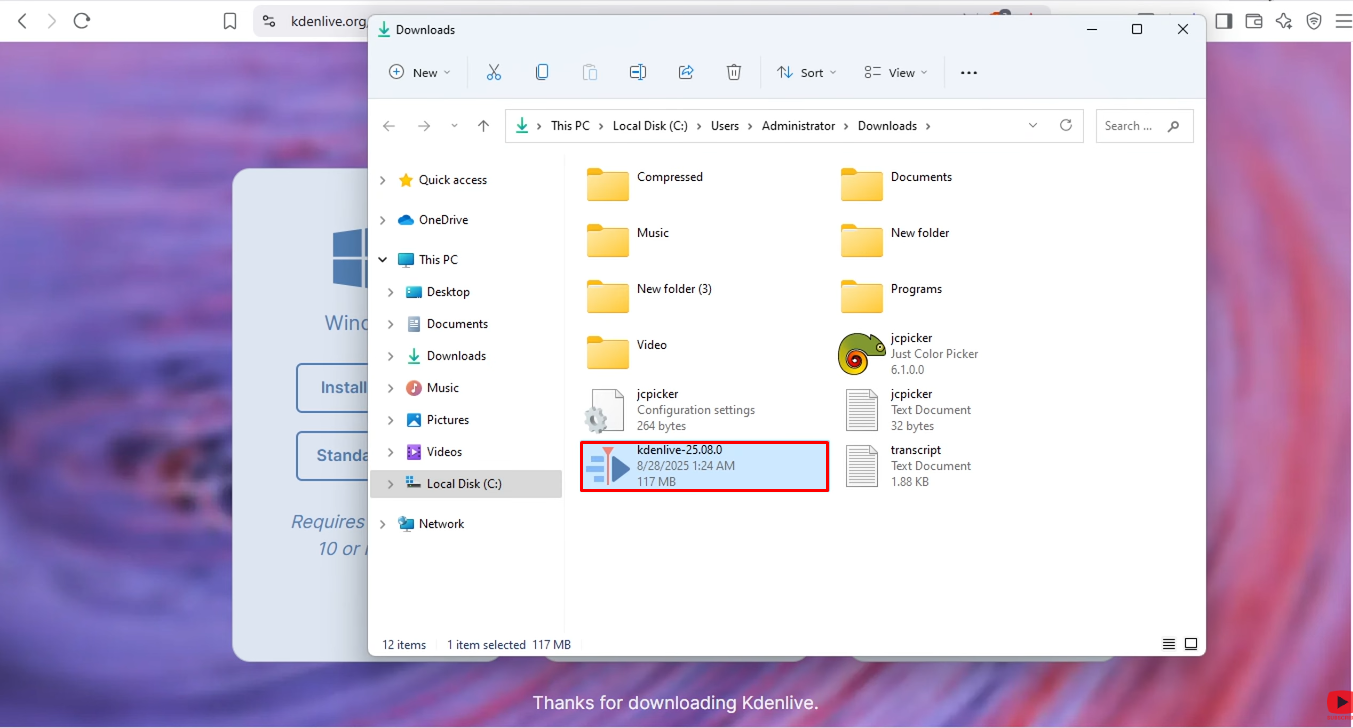The image size is (1353, 728).
Task: Click inside the Search Downloads box
Action: (1135, 125)
